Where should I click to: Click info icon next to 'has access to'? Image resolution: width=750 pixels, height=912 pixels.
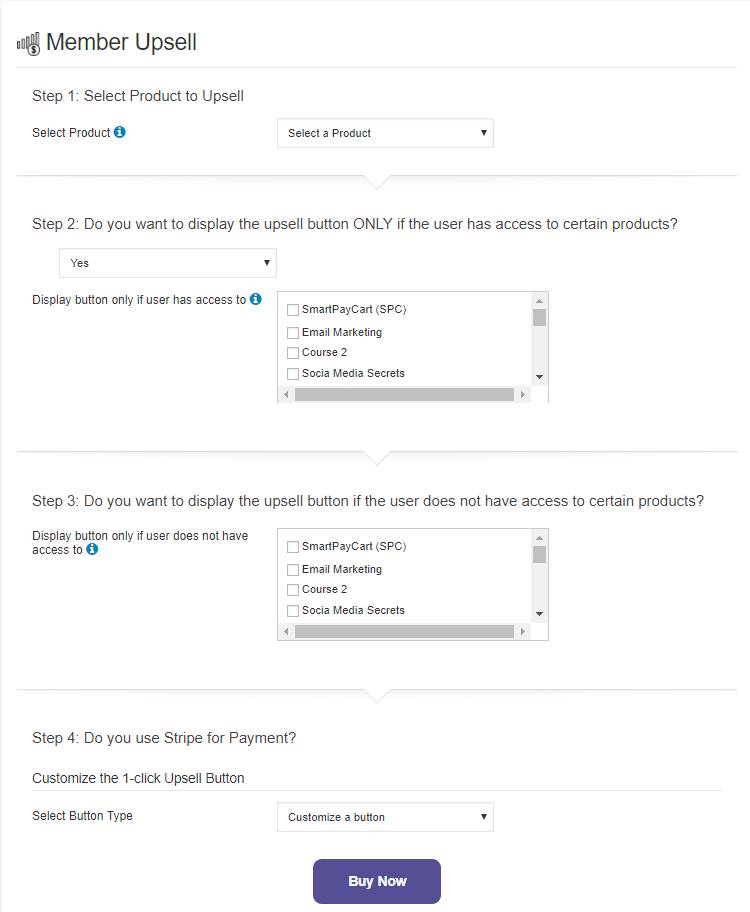coord(256,299)
